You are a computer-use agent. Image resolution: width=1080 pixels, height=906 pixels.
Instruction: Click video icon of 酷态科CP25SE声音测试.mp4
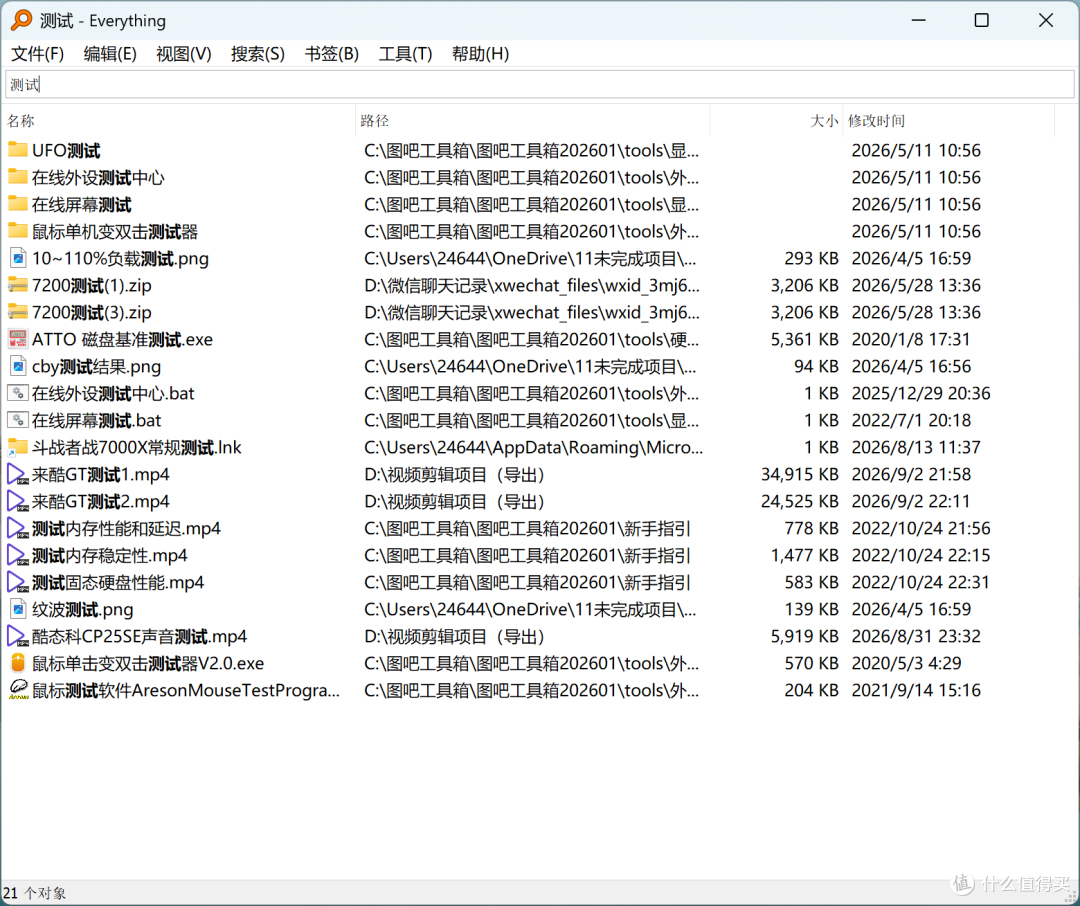pyautogui.click(x=18, y=636)
